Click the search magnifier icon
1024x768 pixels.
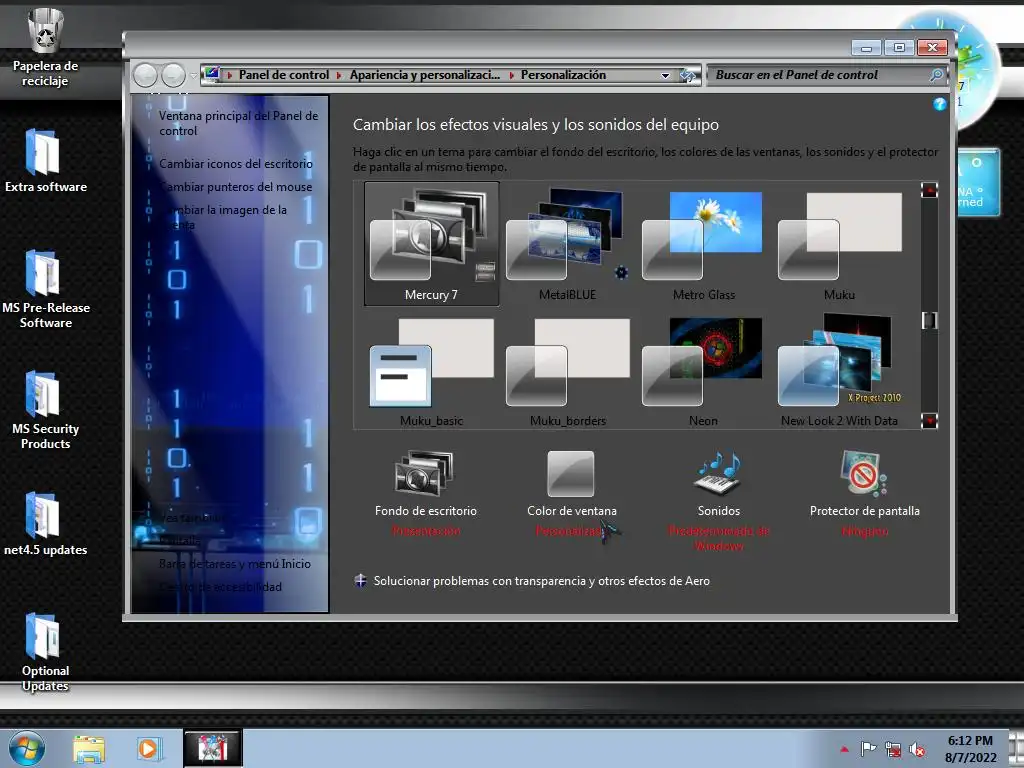click(x=936, y=75)
